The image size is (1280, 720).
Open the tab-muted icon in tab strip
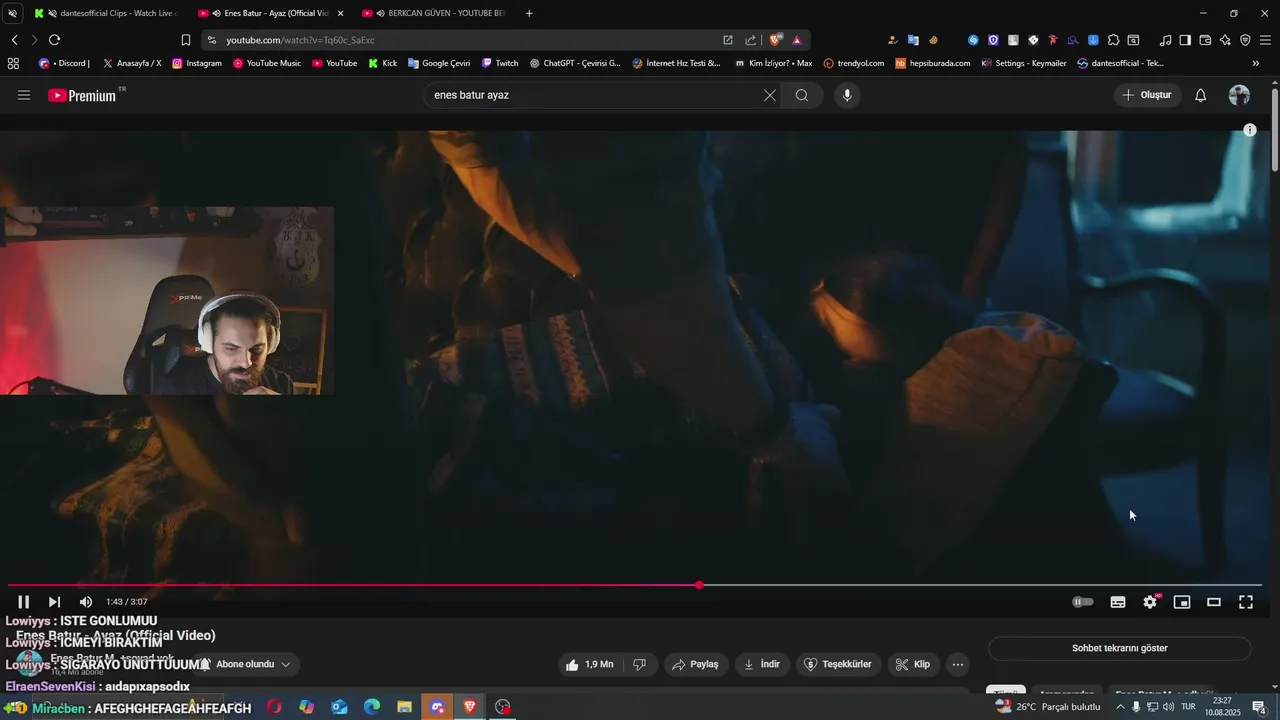[x=12, y=13]
